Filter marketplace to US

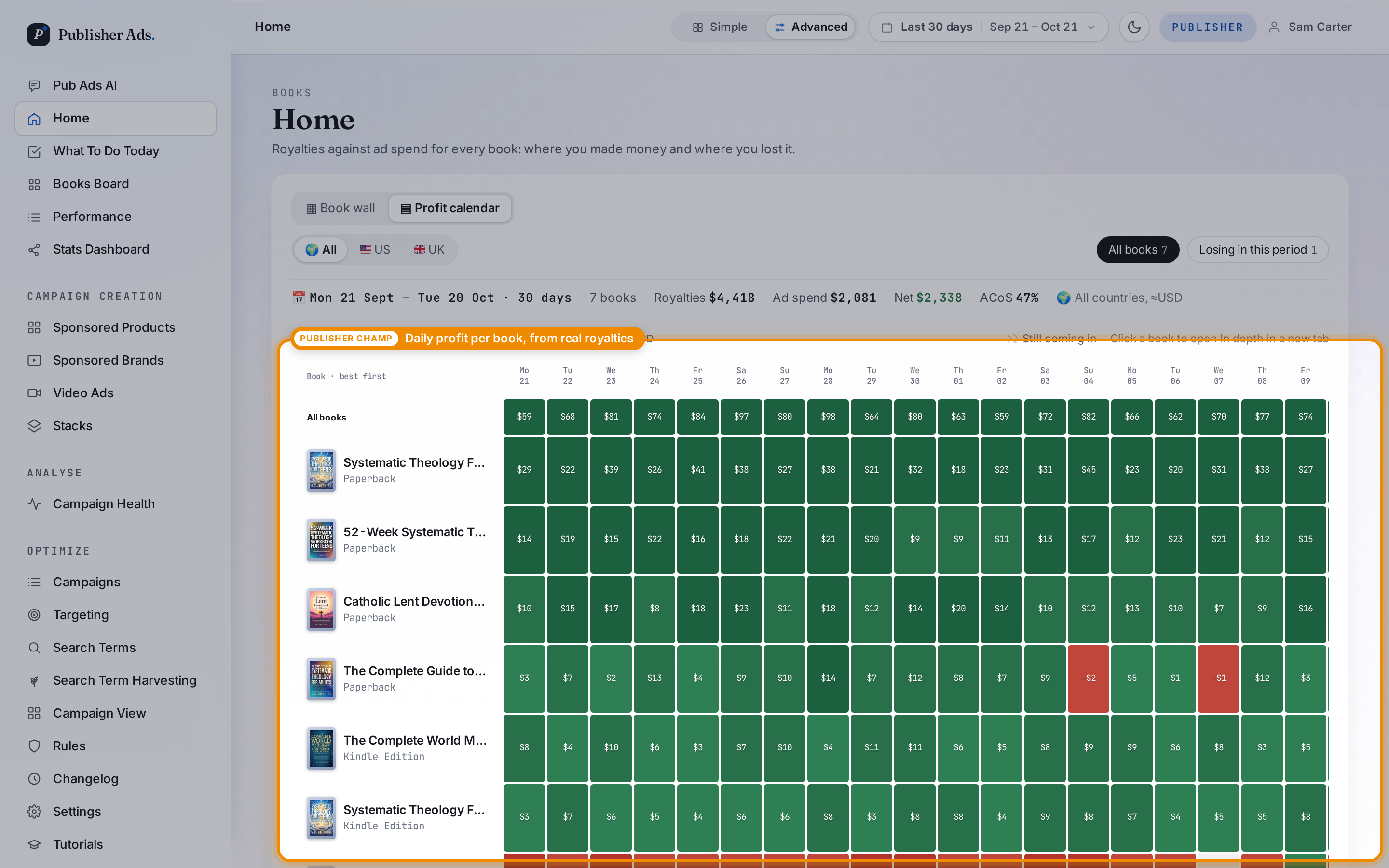click(x=375, y=250)
